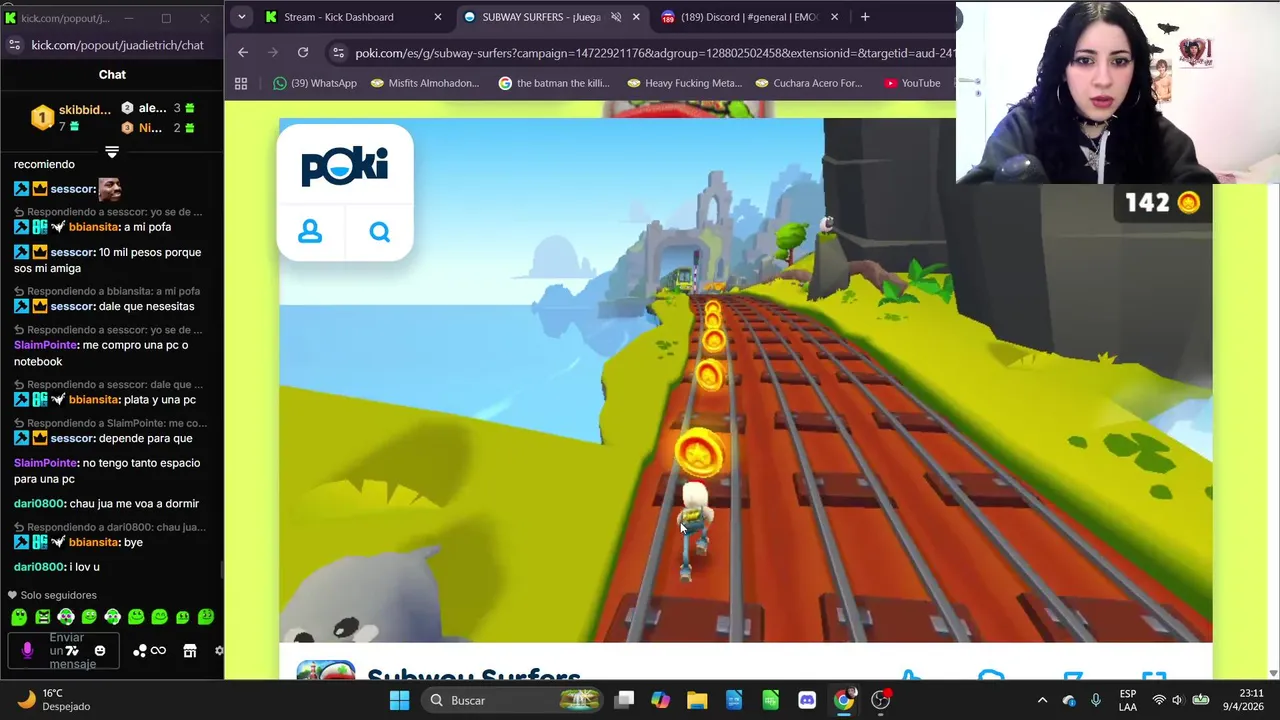The height and width of the screenshot is (720, 1280).
Task: Open the 7TV emote menu icon
Action: click(x=72, y=651)
